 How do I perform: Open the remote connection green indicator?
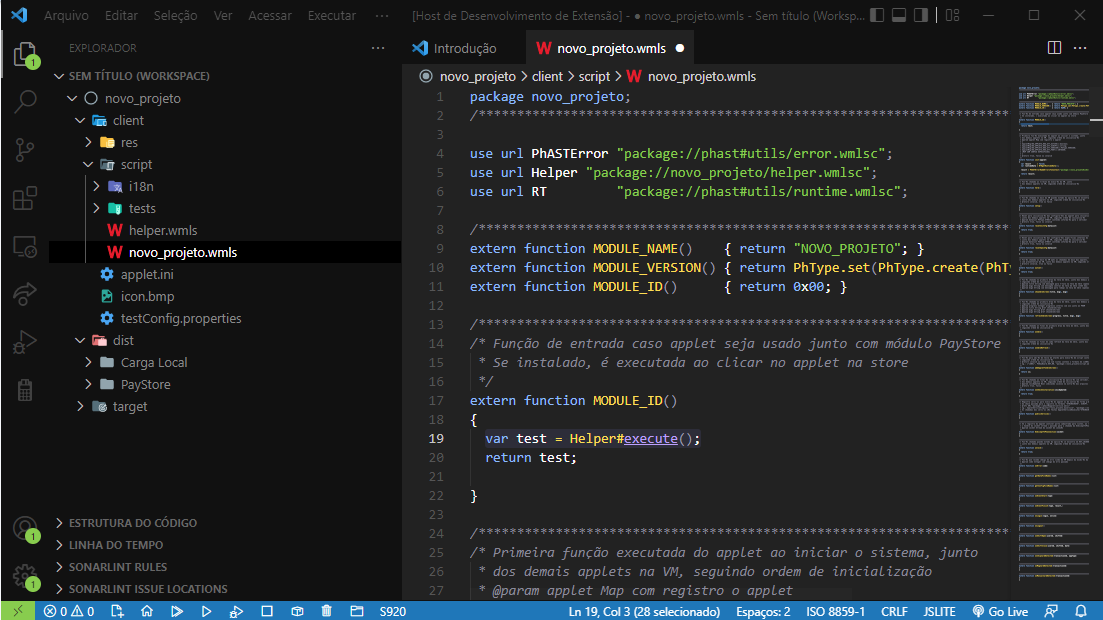(17, 609)
